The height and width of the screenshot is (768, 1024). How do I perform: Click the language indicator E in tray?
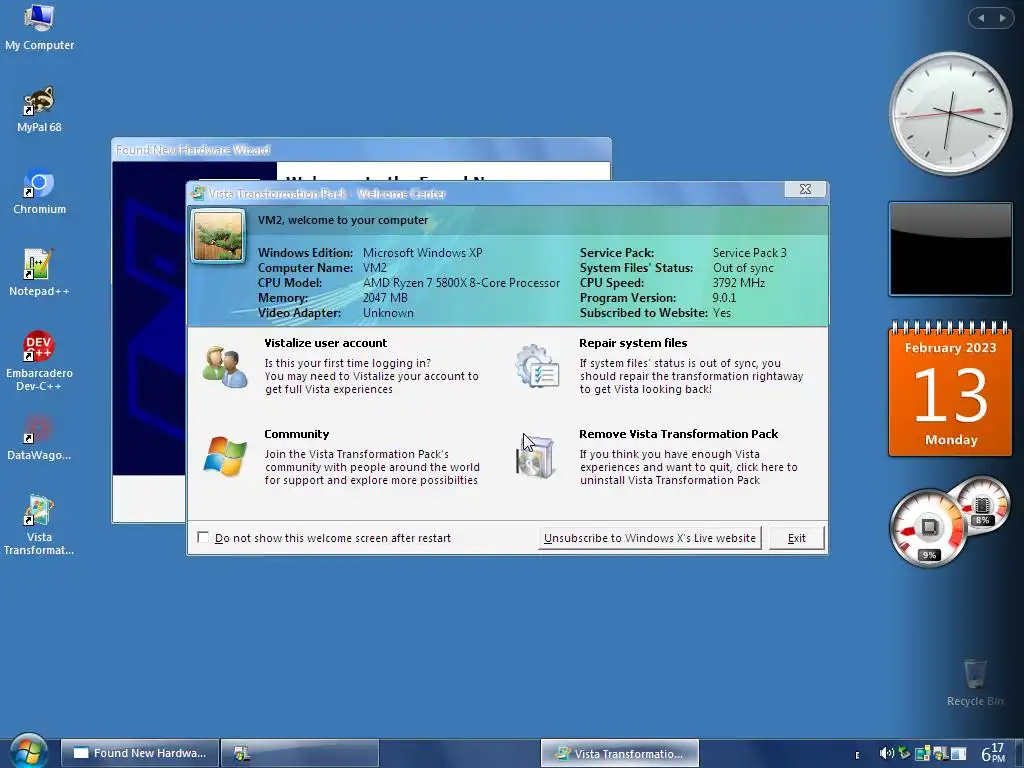[x=857, y=755]
